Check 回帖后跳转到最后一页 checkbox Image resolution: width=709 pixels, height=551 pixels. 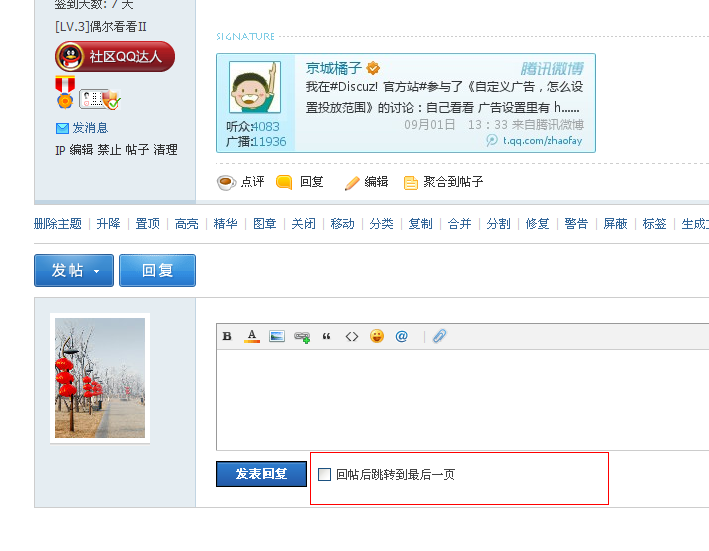click(324, 475)
